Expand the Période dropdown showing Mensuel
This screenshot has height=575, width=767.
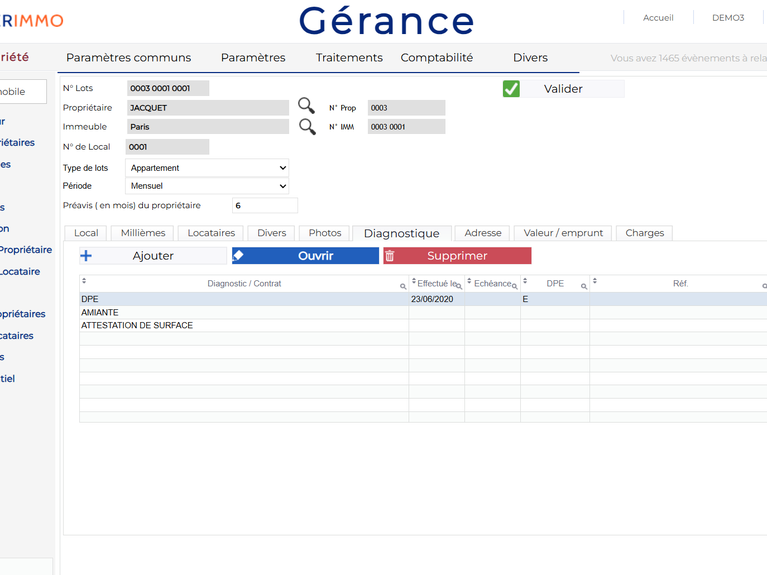point(207,186)
